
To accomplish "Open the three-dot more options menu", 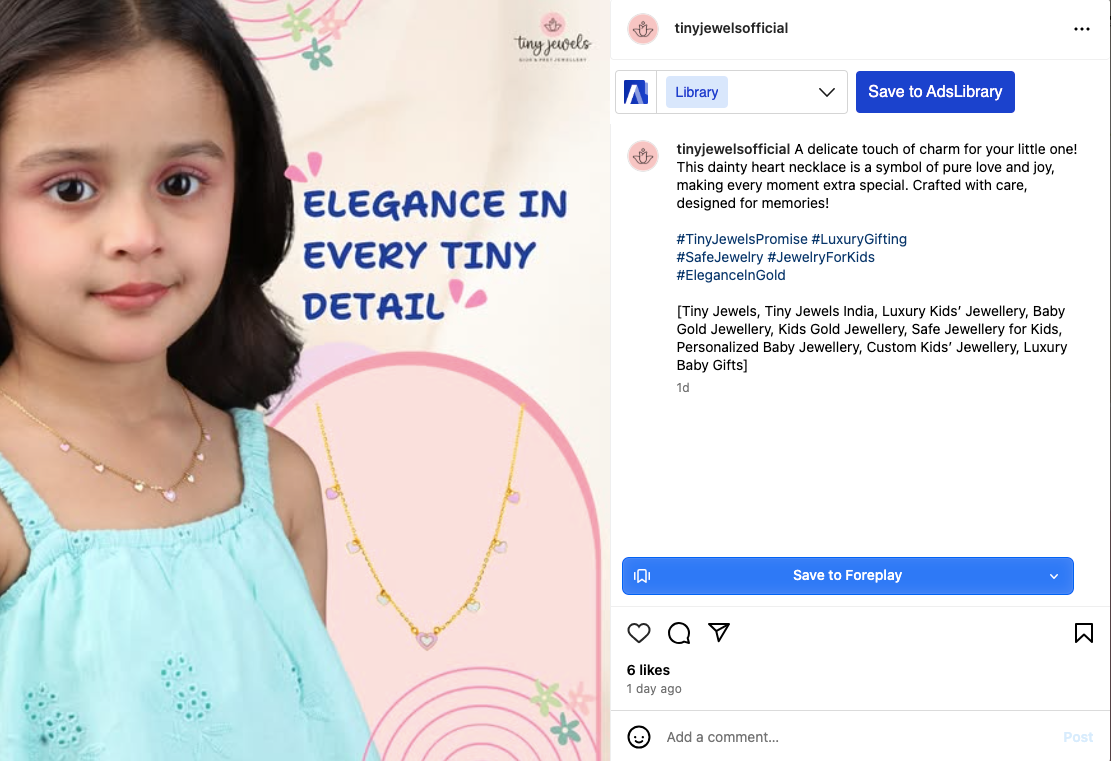I will click(1082, 29).
